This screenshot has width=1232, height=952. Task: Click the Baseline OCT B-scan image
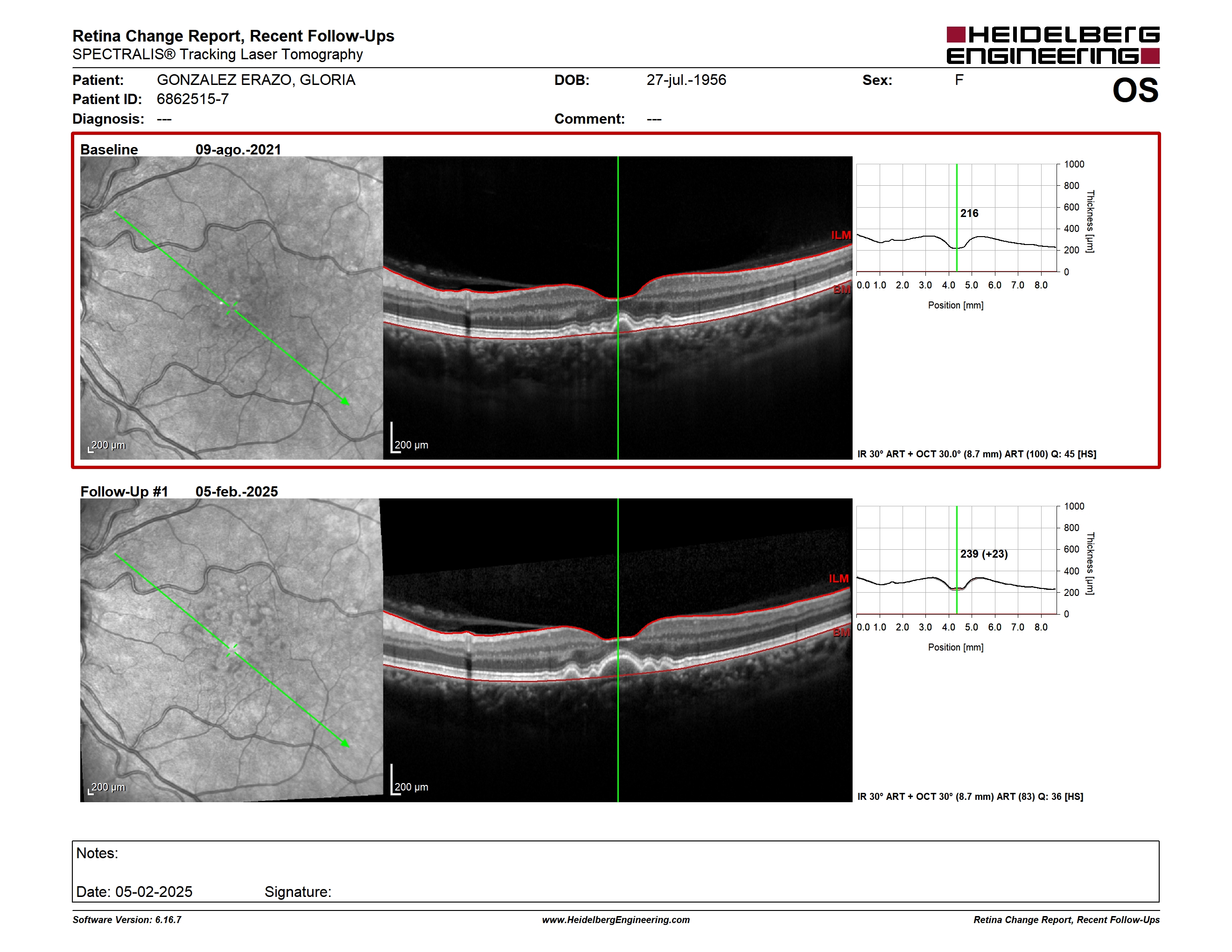(x=618, y=308)
